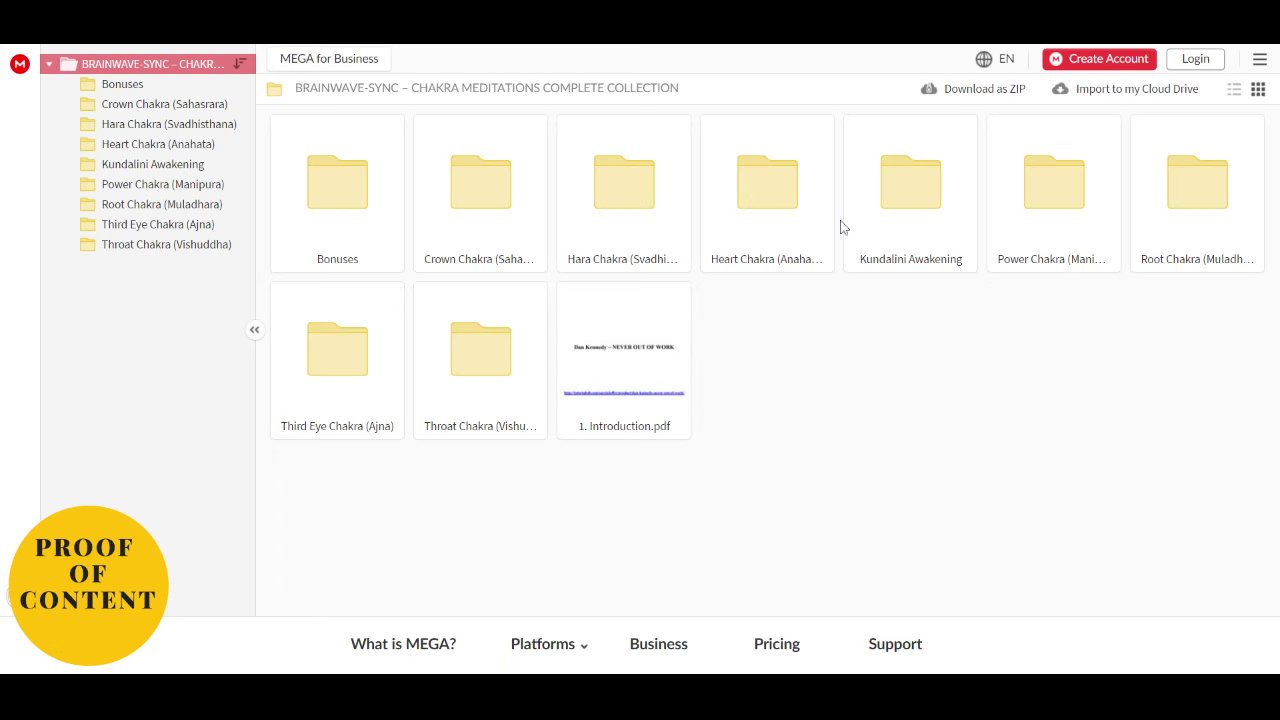The width and height of the screenshot is (1280, 720).
Task: Select Kundalini Awakening in sidebar tree
Action: tap(153, 164)
